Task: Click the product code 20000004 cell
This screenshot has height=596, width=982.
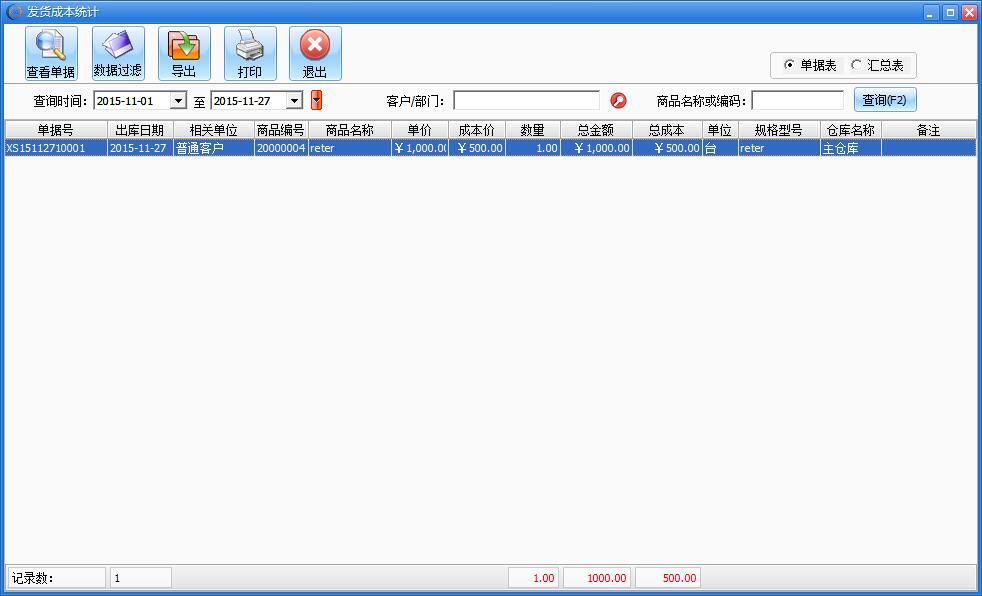Action: click(281, 148)
